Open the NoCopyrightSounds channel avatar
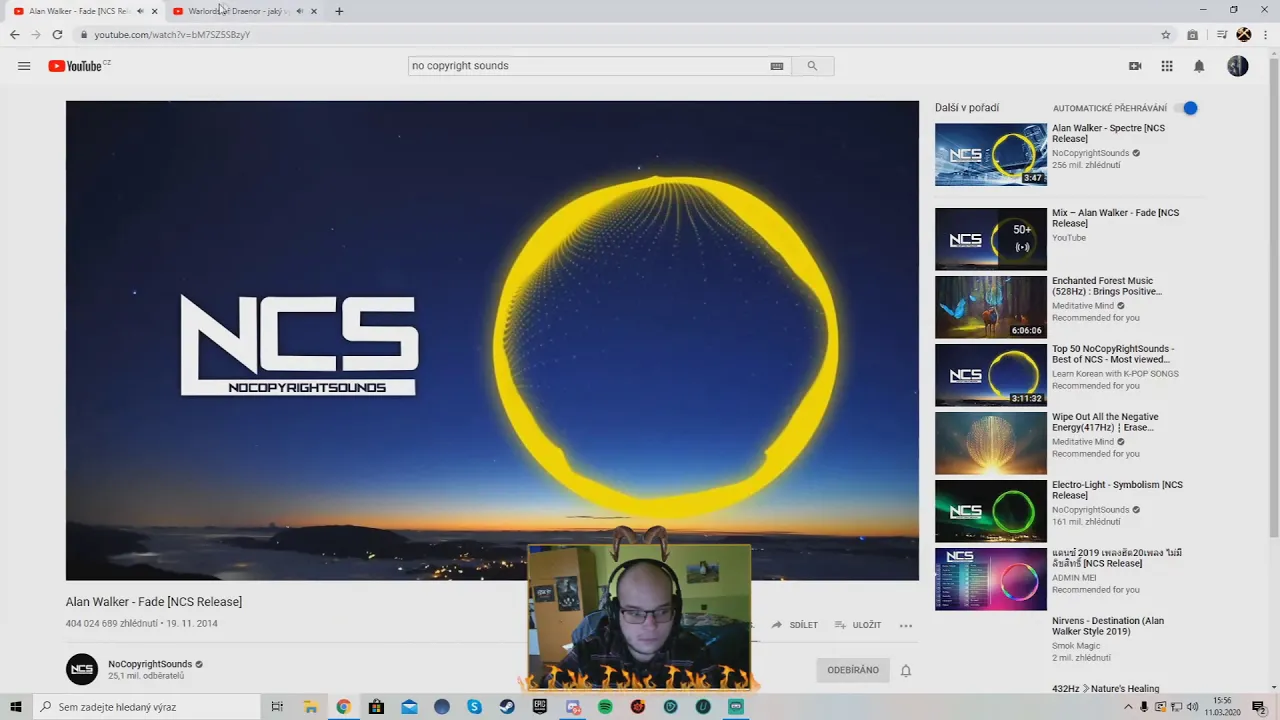Image resolution: width=1280 pixels, height=720 pixels. 82,669
